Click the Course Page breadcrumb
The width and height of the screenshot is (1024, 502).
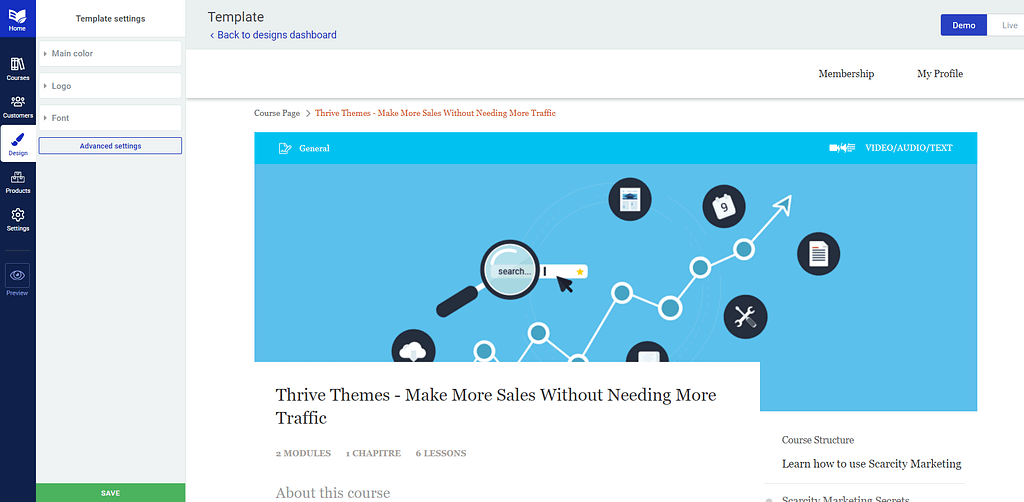(277, 113)
